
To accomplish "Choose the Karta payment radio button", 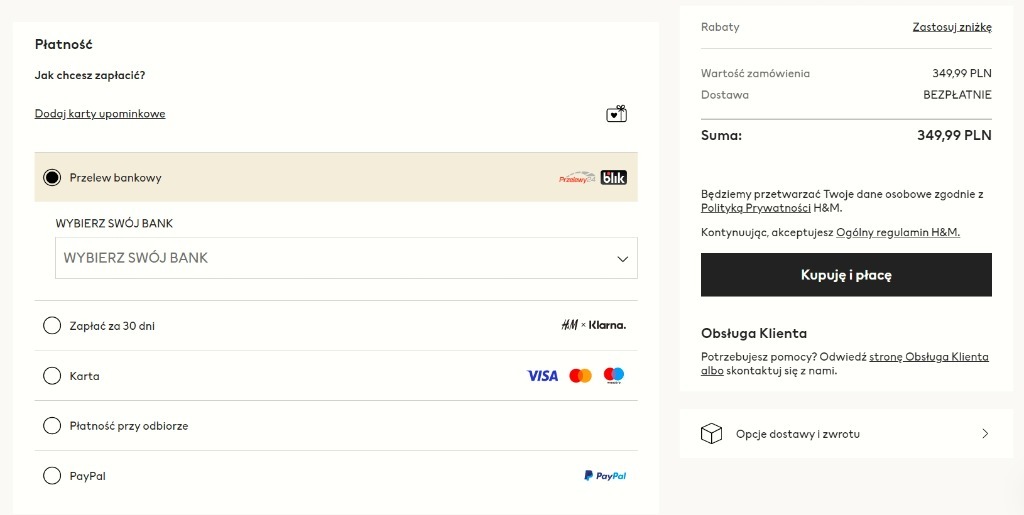I will [52, 376].
